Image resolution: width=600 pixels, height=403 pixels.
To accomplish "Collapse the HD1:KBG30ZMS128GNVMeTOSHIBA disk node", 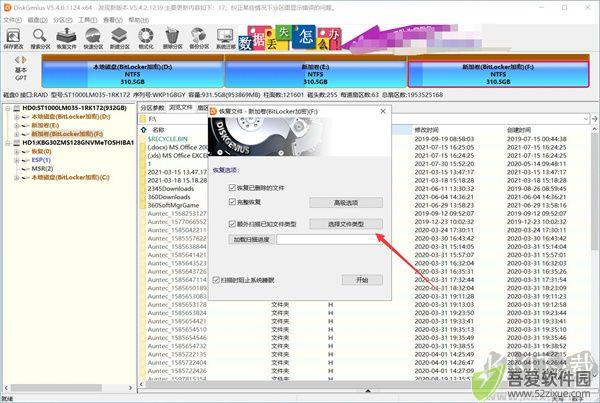I will click(8, 143).
